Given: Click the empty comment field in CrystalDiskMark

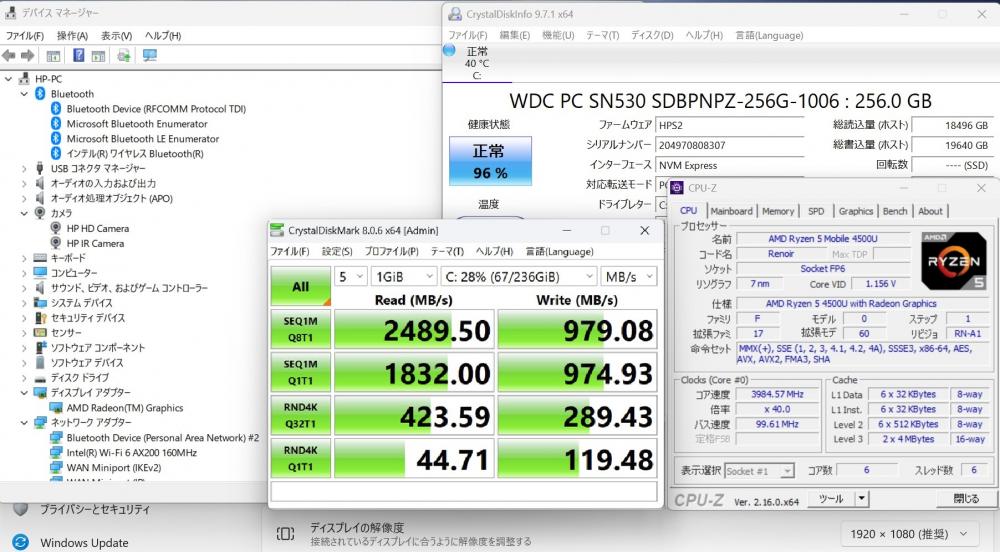Looking at the screenshot, I should click(x=464, y=491).
